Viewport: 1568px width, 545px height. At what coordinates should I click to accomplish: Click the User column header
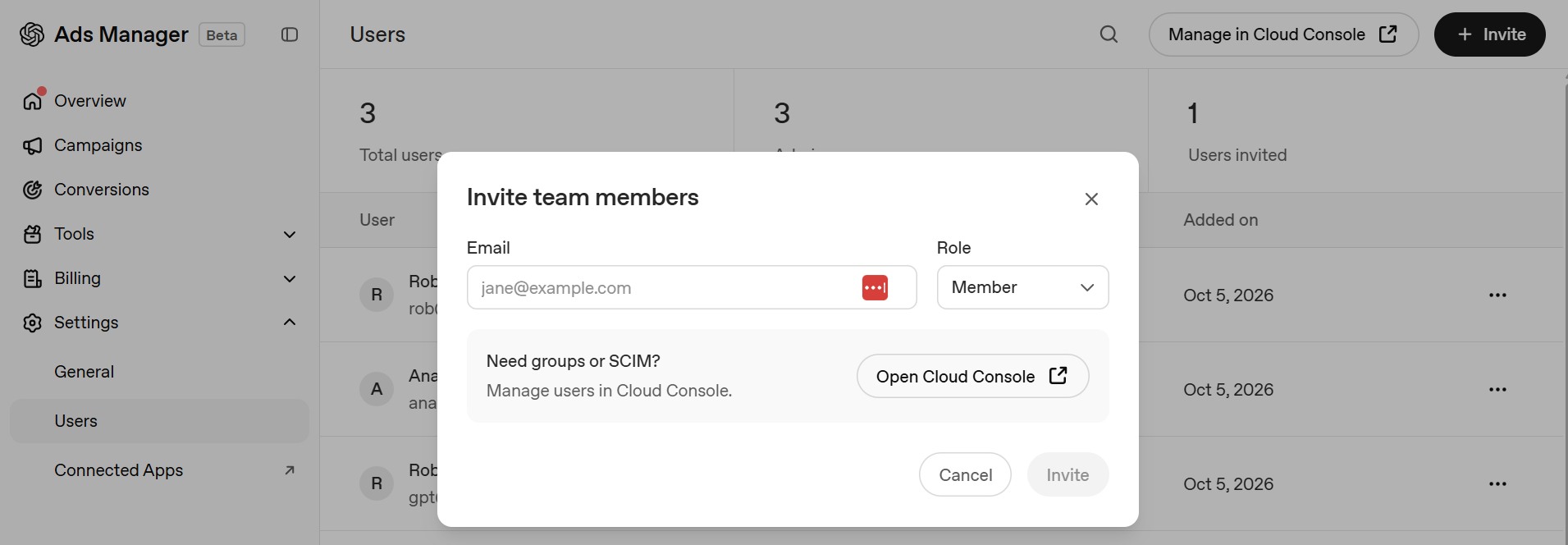click(377, 220)
